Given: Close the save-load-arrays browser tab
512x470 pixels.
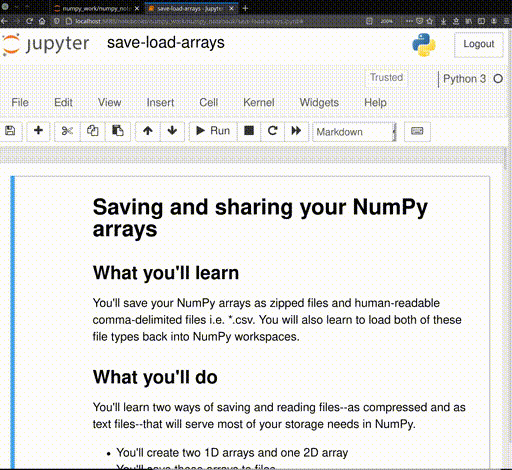Looking at the screenshot, I should click(232, 9).
